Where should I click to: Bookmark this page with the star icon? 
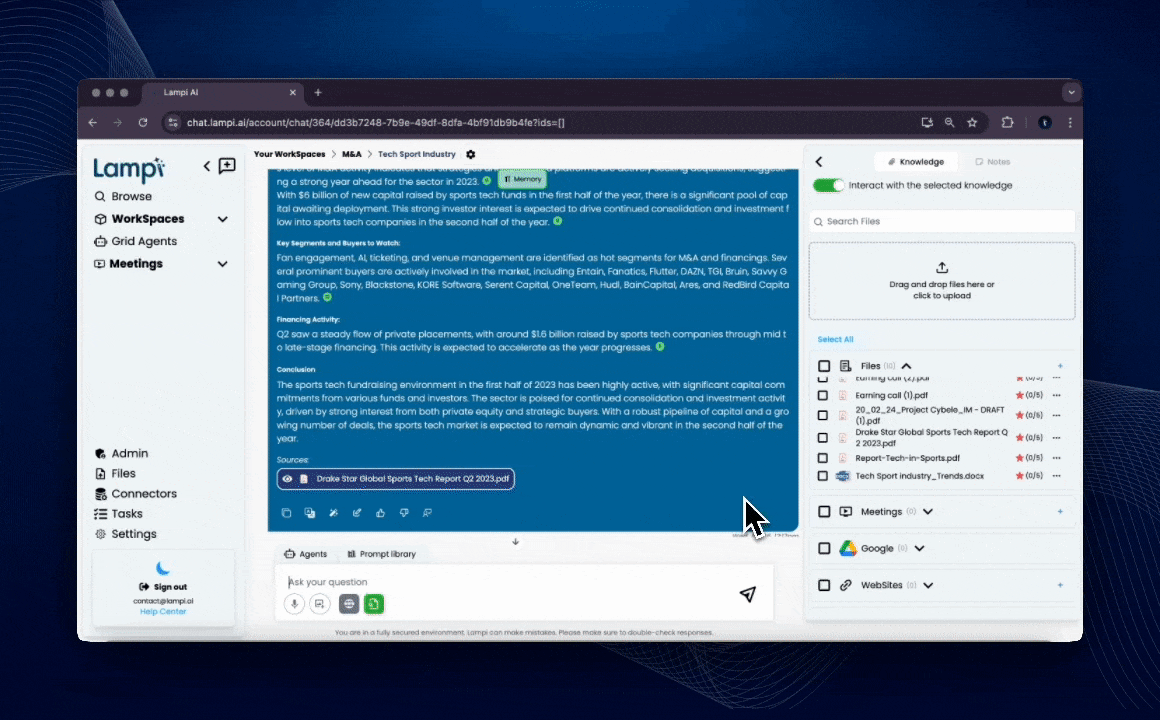coord(972,123)
